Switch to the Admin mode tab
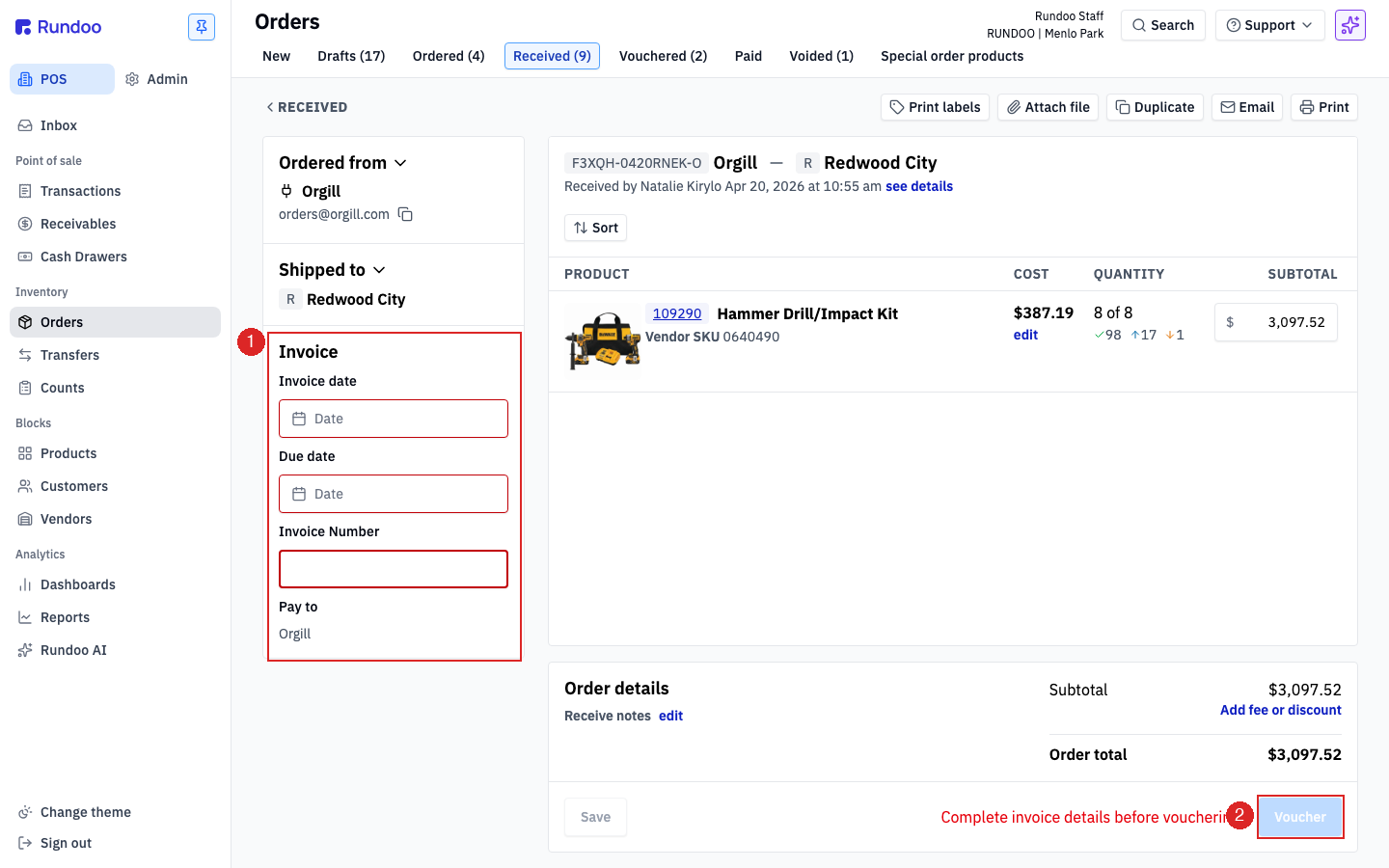Viewport: 1389px width, 868px height. [x=156, y=79]
